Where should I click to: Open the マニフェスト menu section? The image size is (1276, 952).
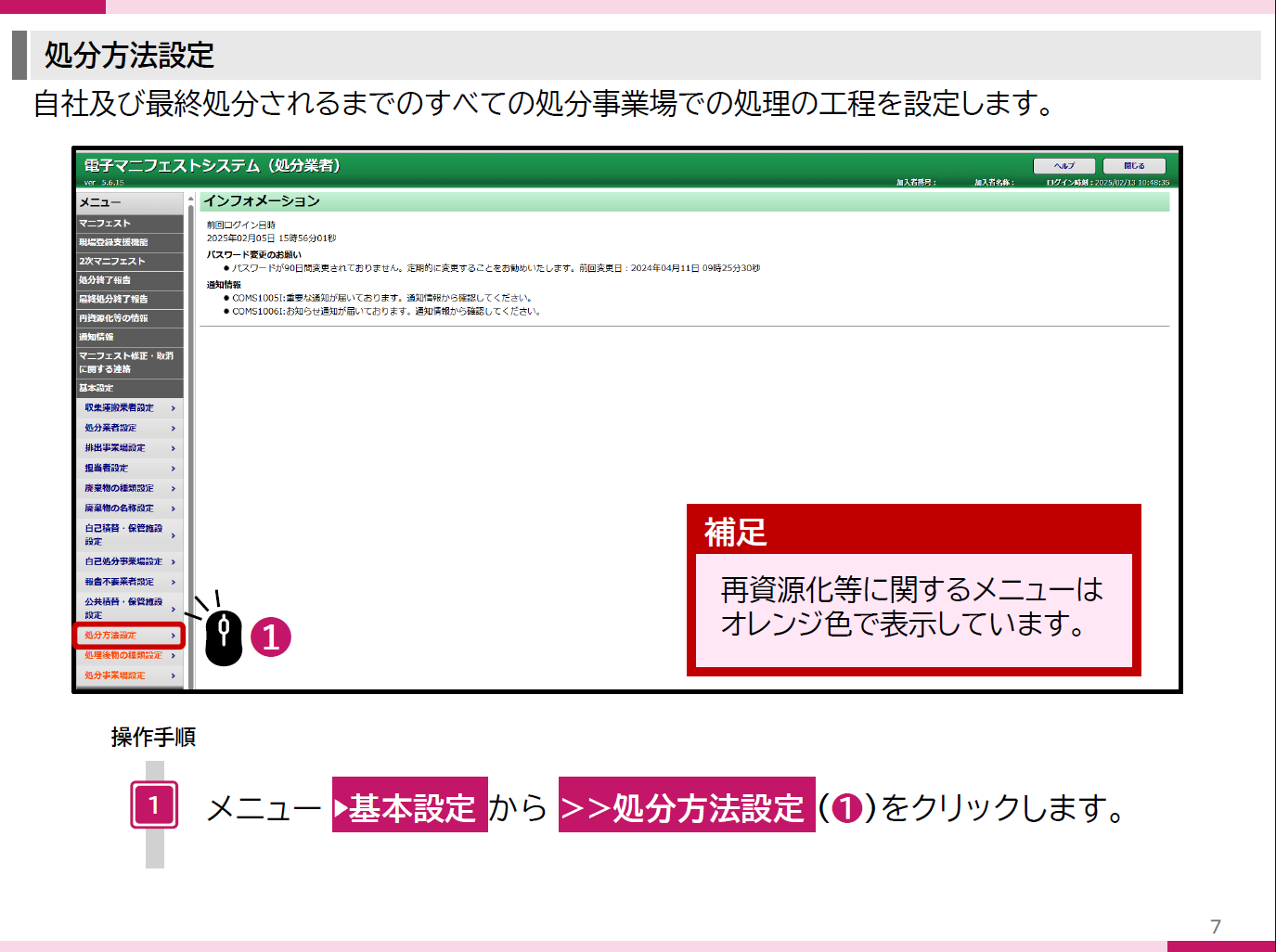point(130,224)
